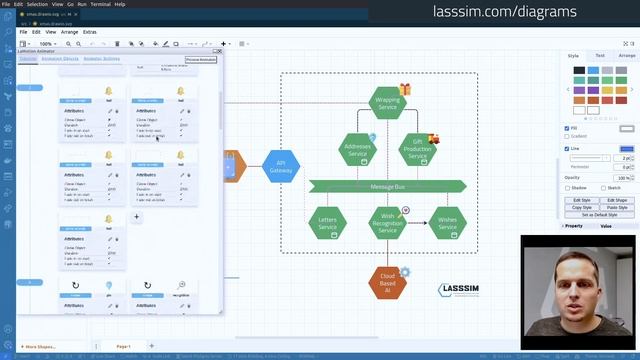
Task: Select the gear icon on Cloud Based AI
Action: [405, 272]
